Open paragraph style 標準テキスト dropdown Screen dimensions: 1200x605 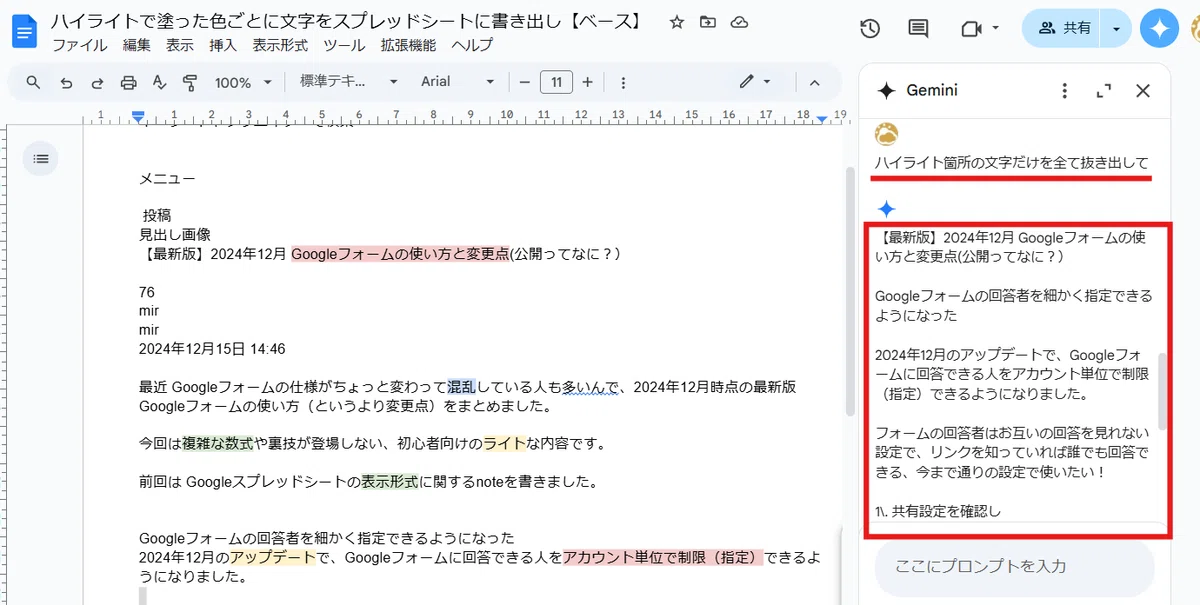(x=349, y=82)
